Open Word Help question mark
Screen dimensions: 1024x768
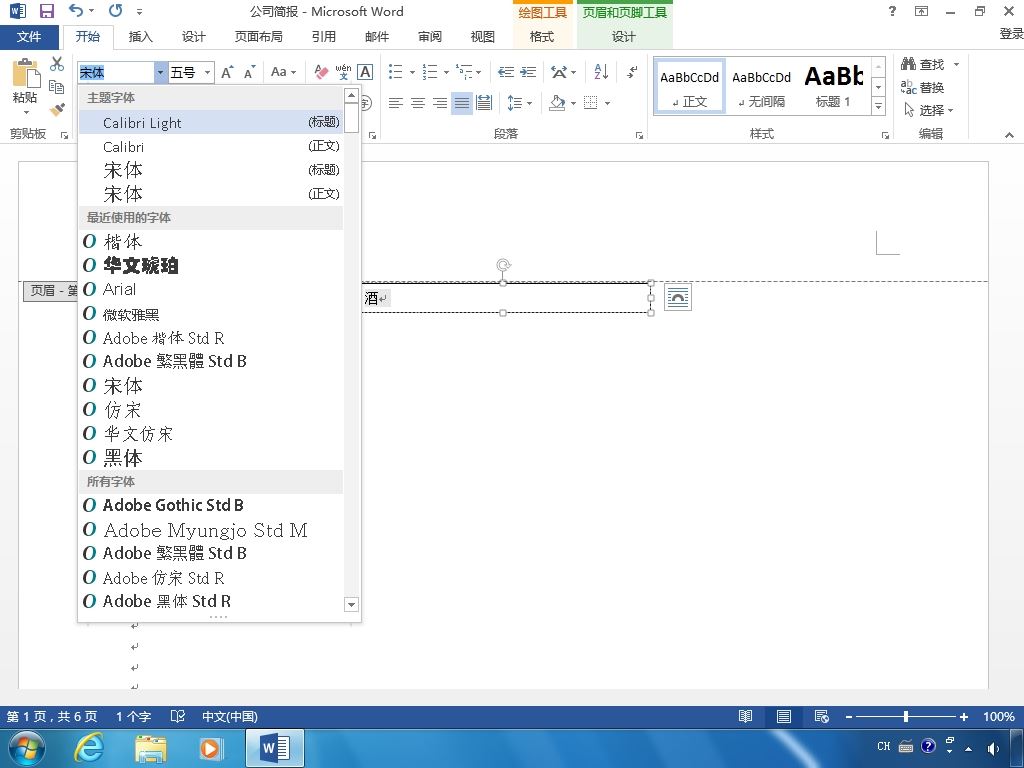pos(892,11)
